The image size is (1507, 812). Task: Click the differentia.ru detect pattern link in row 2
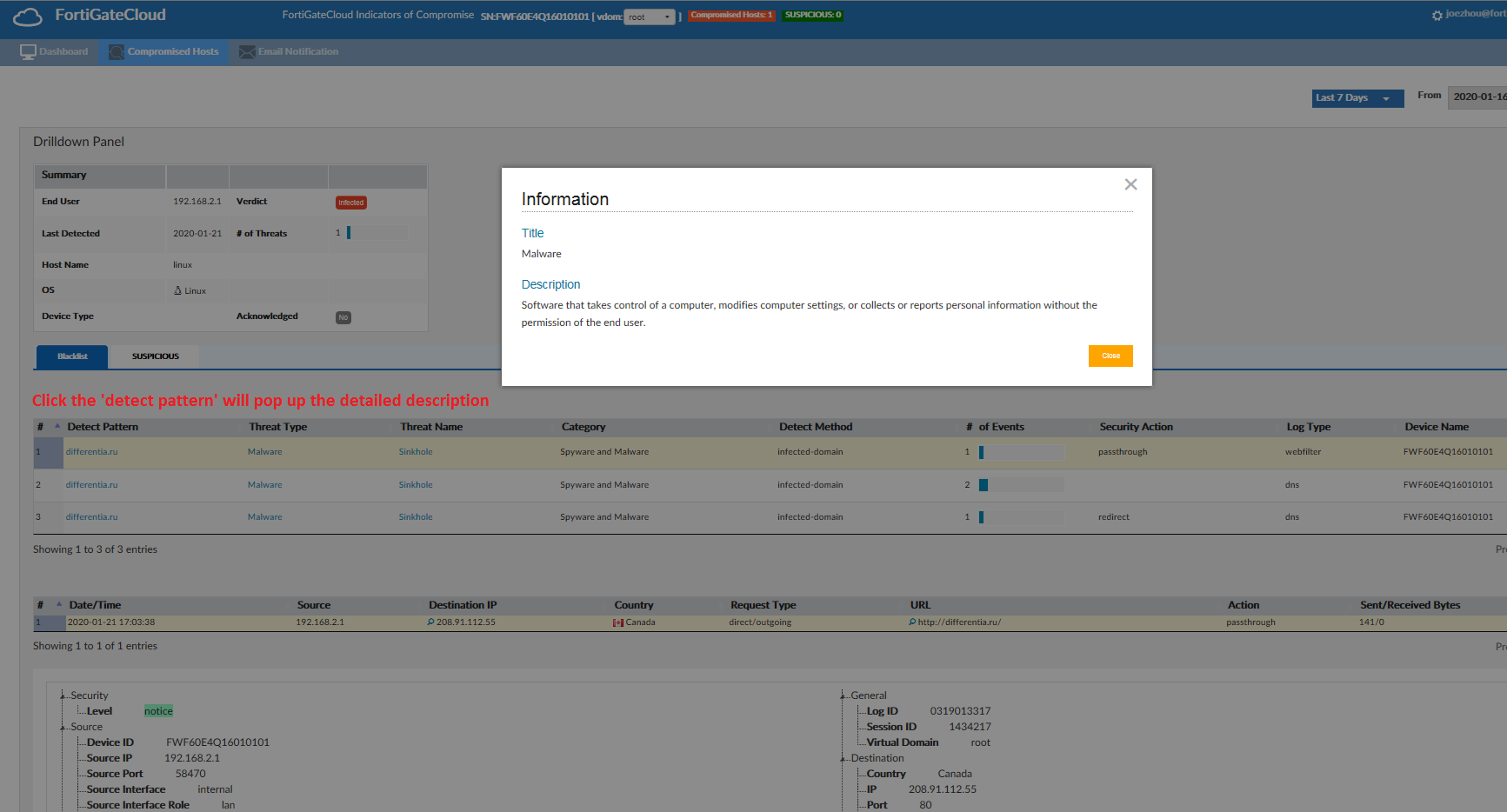tap(91, 484)
